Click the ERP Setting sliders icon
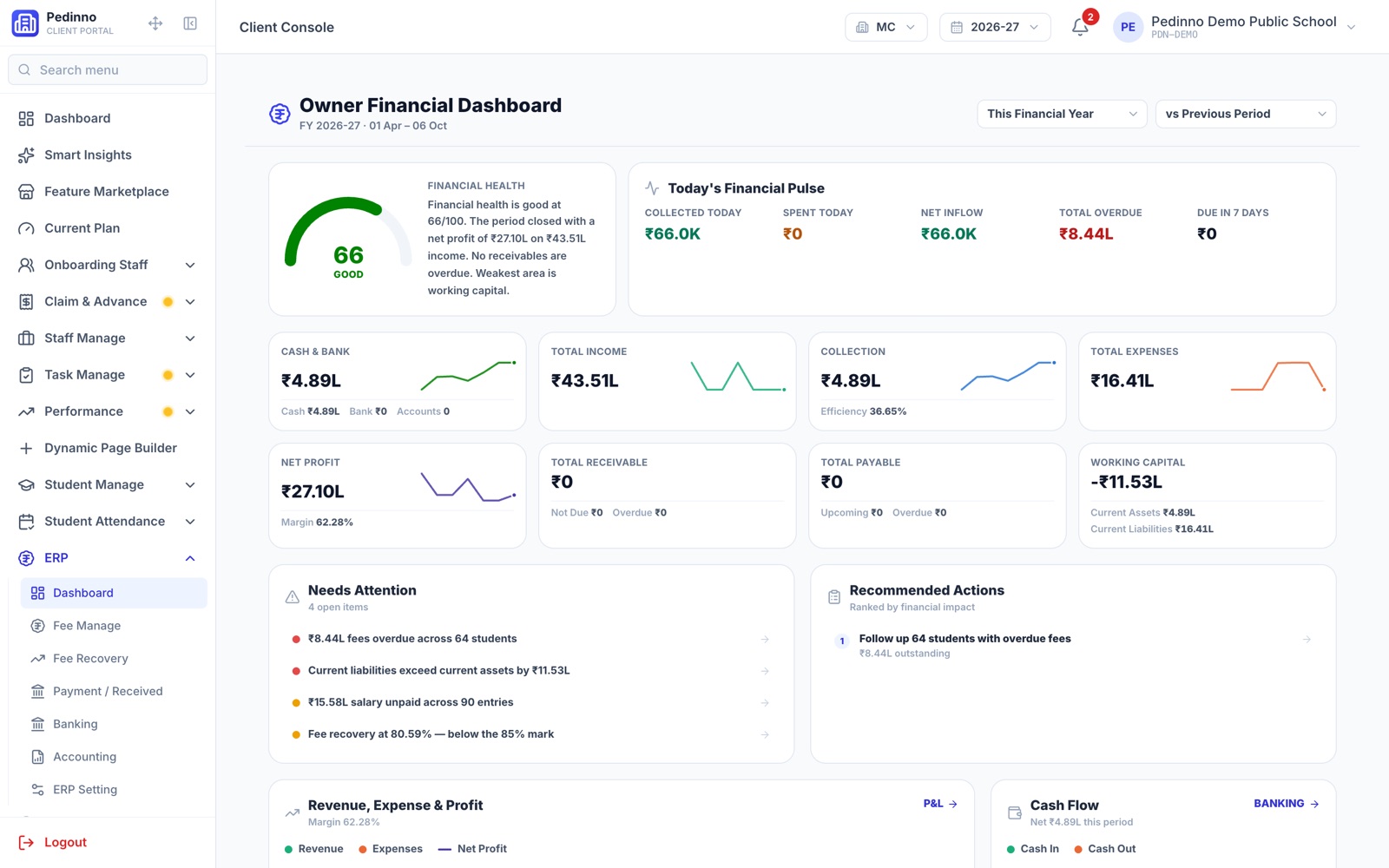The image size is (1389, 868). pyautogui.click(x=37, y=790)
